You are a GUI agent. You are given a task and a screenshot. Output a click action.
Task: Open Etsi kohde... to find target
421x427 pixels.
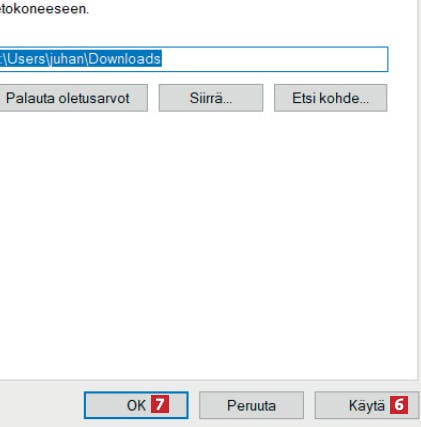[331, 98]
